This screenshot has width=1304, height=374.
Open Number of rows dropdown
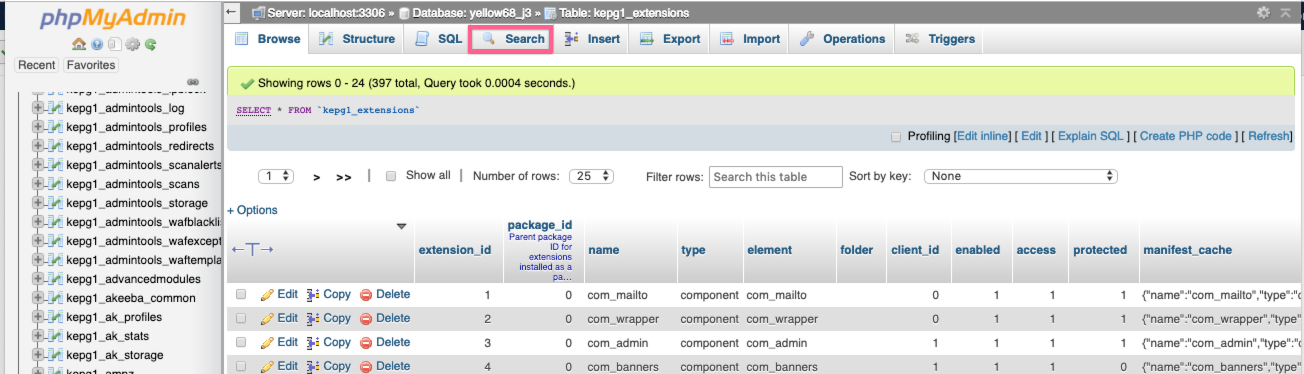pyautogui.click(x=591, y=176)
